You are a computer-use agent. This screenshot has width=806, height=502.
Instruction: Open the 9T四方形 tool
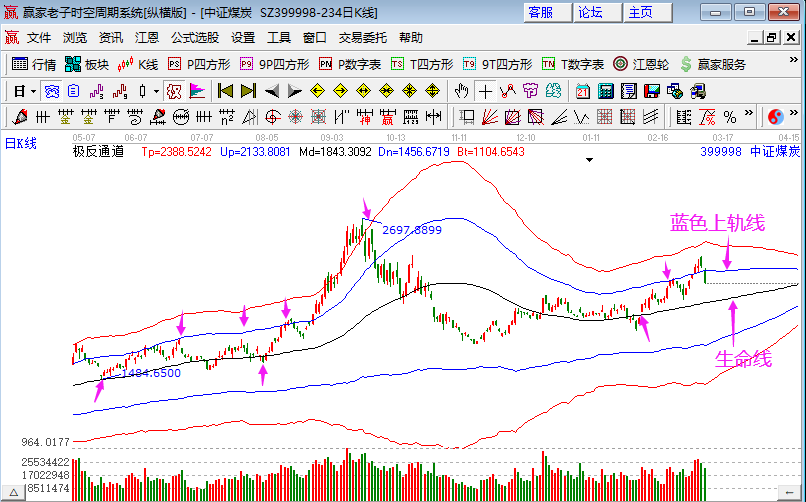[x=497, y=64]
